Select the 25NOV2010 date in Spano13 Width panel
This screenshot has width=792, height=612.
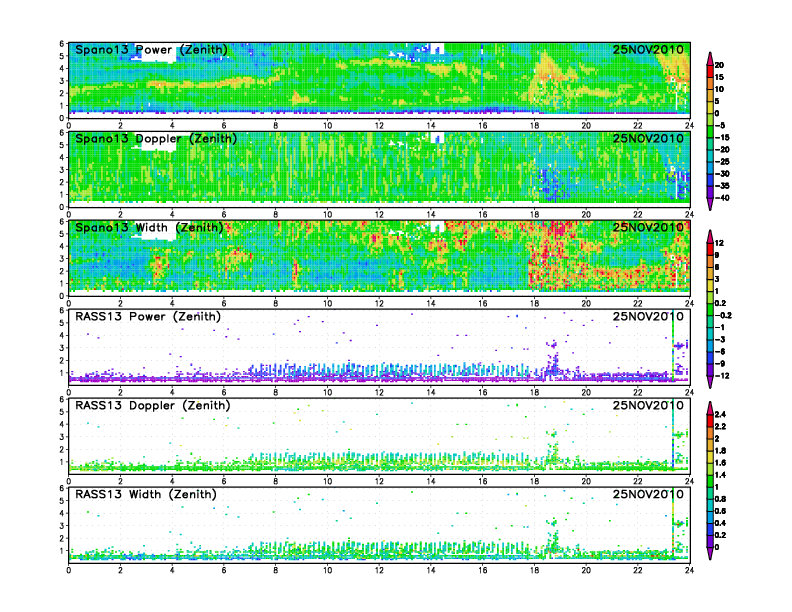(648, 228)
